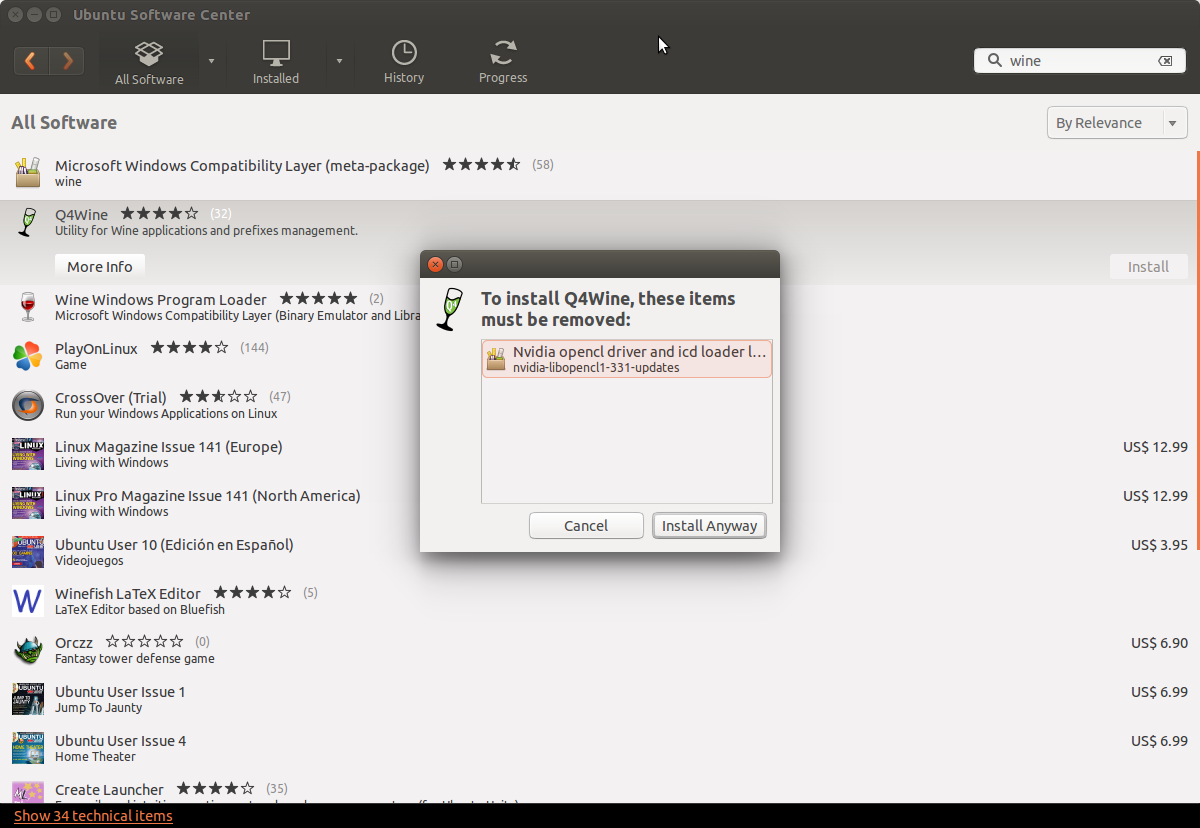Close the Q4Wine removal dialog
Screen dimensions: 1200x828
435,265
